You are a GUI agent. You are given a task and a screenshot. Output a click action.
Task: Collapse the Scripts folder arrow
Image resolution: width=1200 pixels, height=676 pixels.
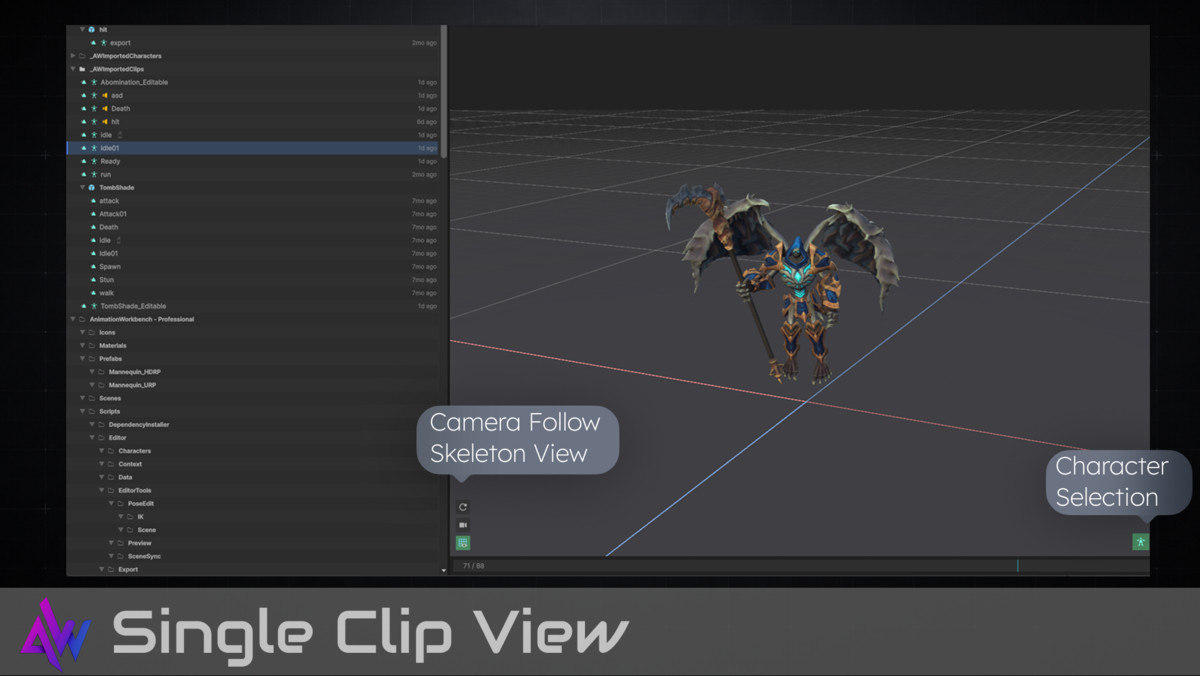(x=81, y=411)
